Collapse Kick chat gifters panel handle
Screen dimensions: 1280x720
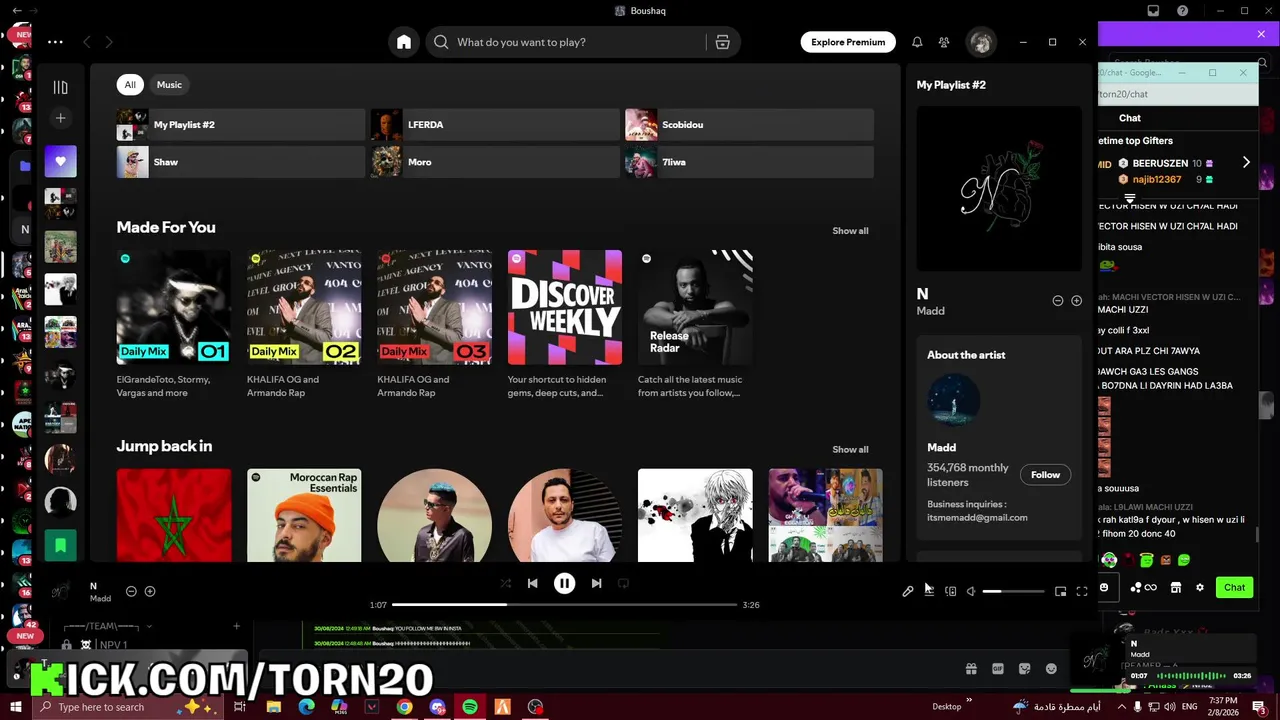point(1130,198)
